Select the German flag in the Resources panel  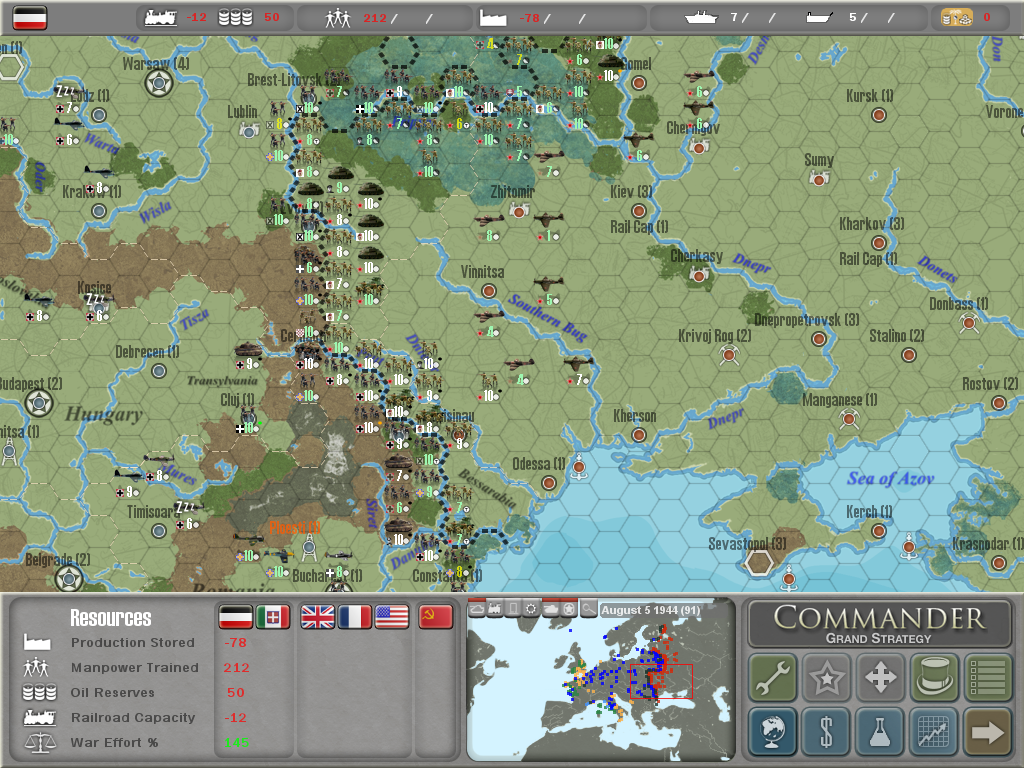[235, 616]
